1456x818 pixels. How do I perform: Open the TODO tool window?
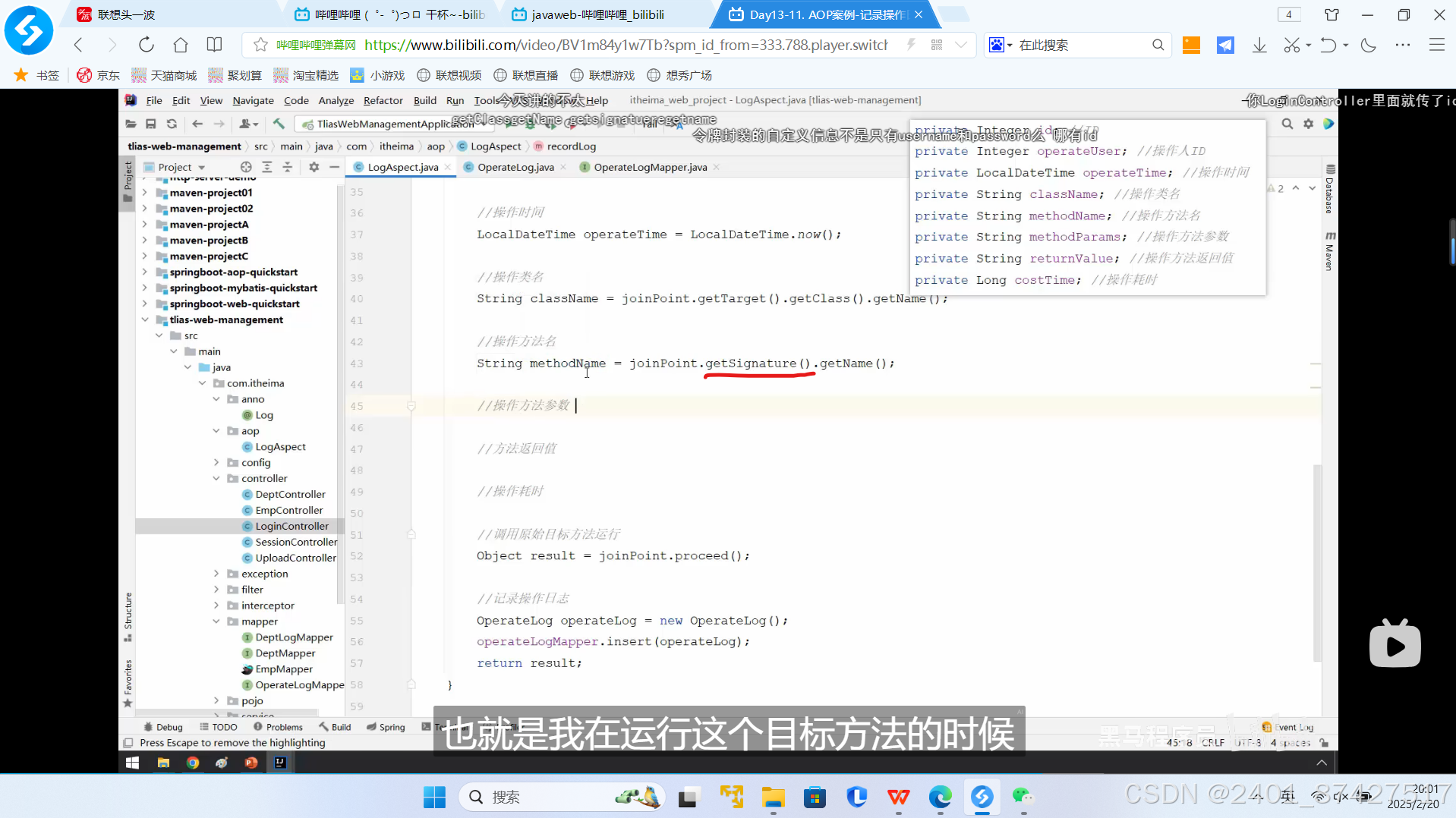(x=219, y=727)
